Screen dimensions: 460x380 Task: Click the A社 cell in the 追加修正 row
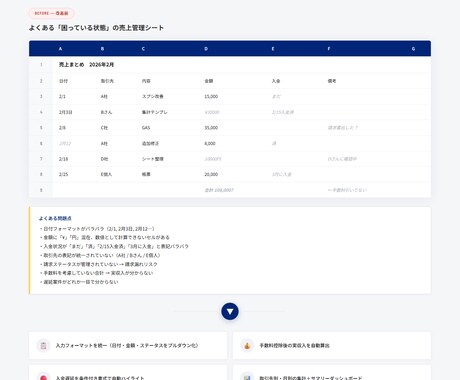click(104, 143)
